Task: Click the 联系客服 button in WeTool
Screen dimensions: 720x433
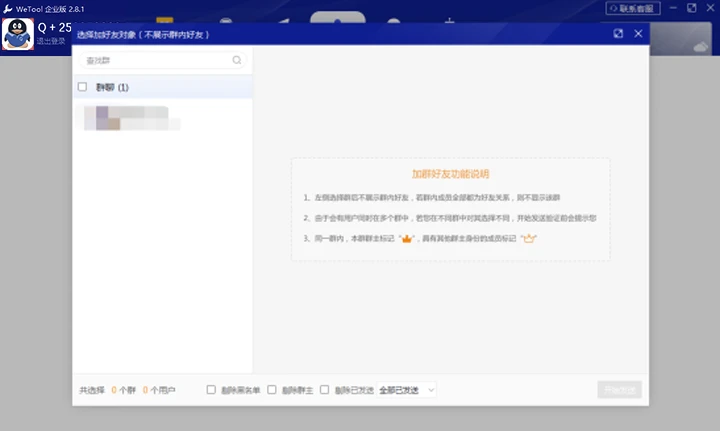Action: click(x=633, y=8)
